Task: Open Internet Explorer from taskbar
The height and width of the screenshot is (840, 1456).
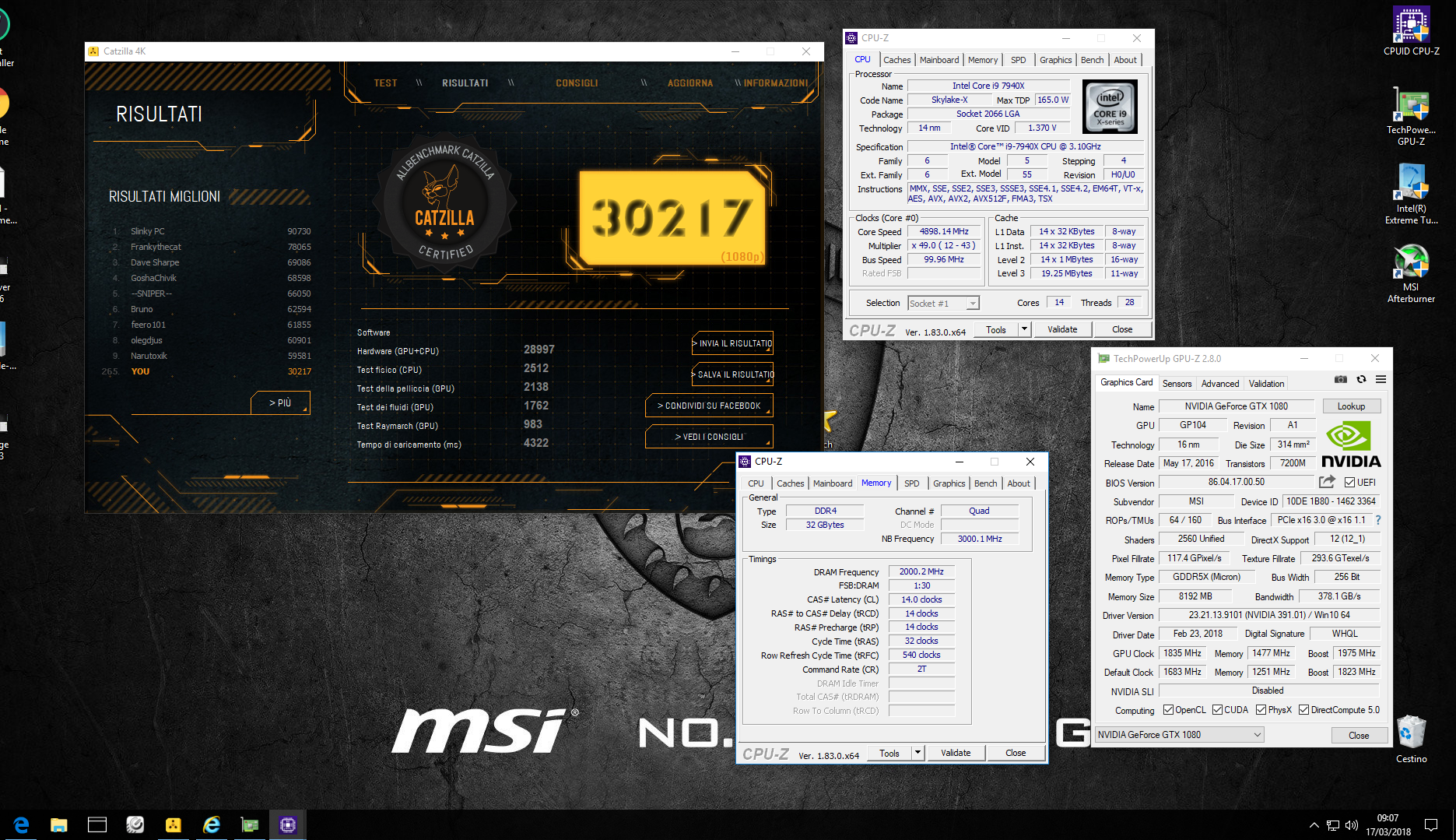Action: pyautogui.click(x=211, y=824)
